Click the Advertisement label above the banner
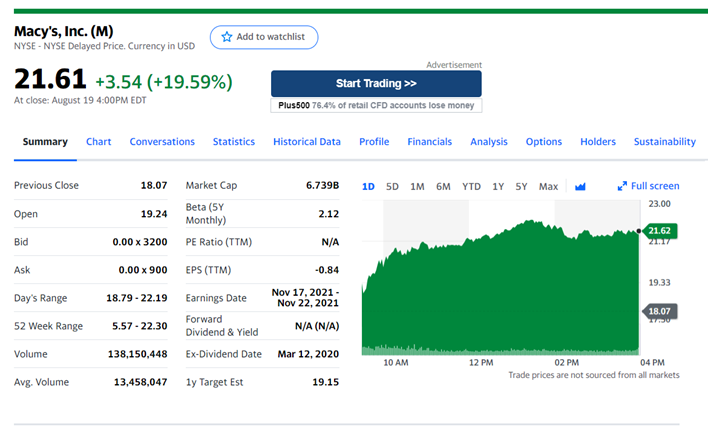The width and height of the screenshot is (708, 434). (454, 65)
